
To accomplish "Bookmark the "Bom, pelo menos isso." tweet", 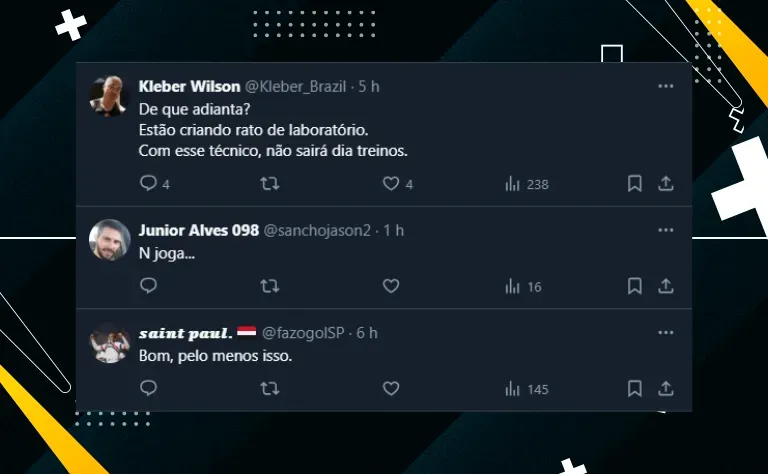I will 635,388.
